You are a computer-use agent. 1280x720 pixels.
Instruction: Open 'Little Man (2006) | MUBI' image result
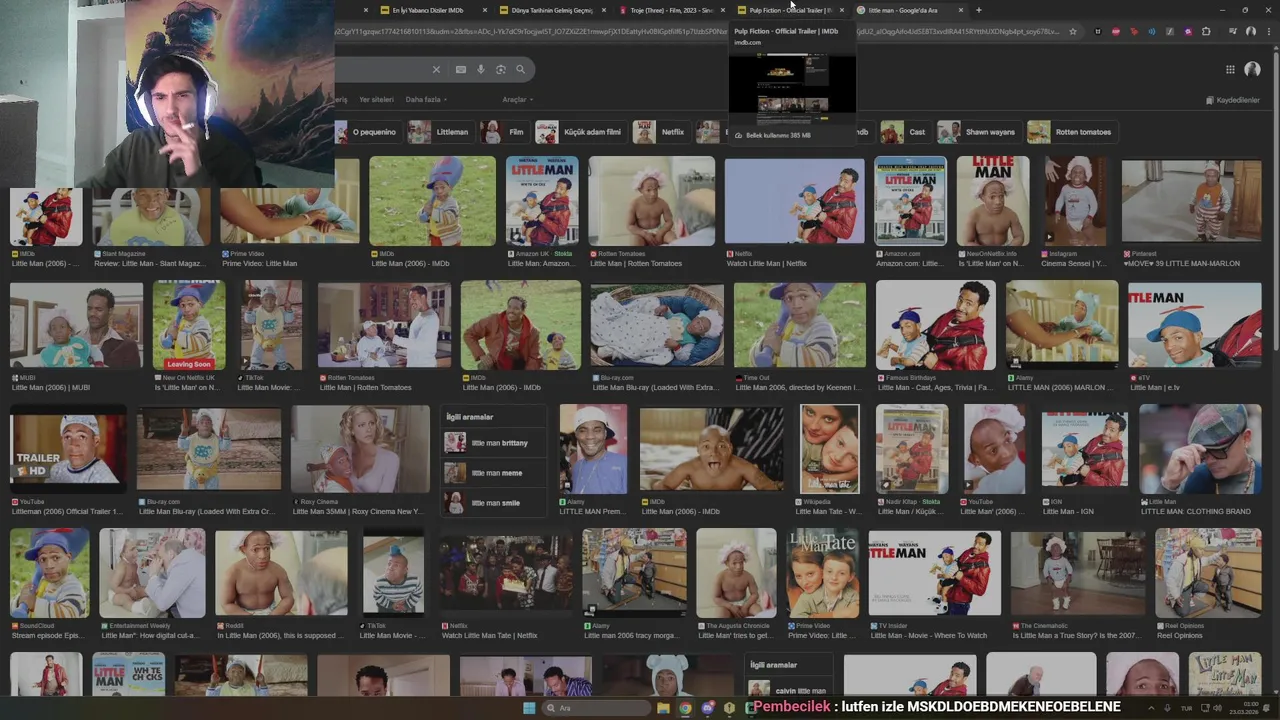click(76, 325)
